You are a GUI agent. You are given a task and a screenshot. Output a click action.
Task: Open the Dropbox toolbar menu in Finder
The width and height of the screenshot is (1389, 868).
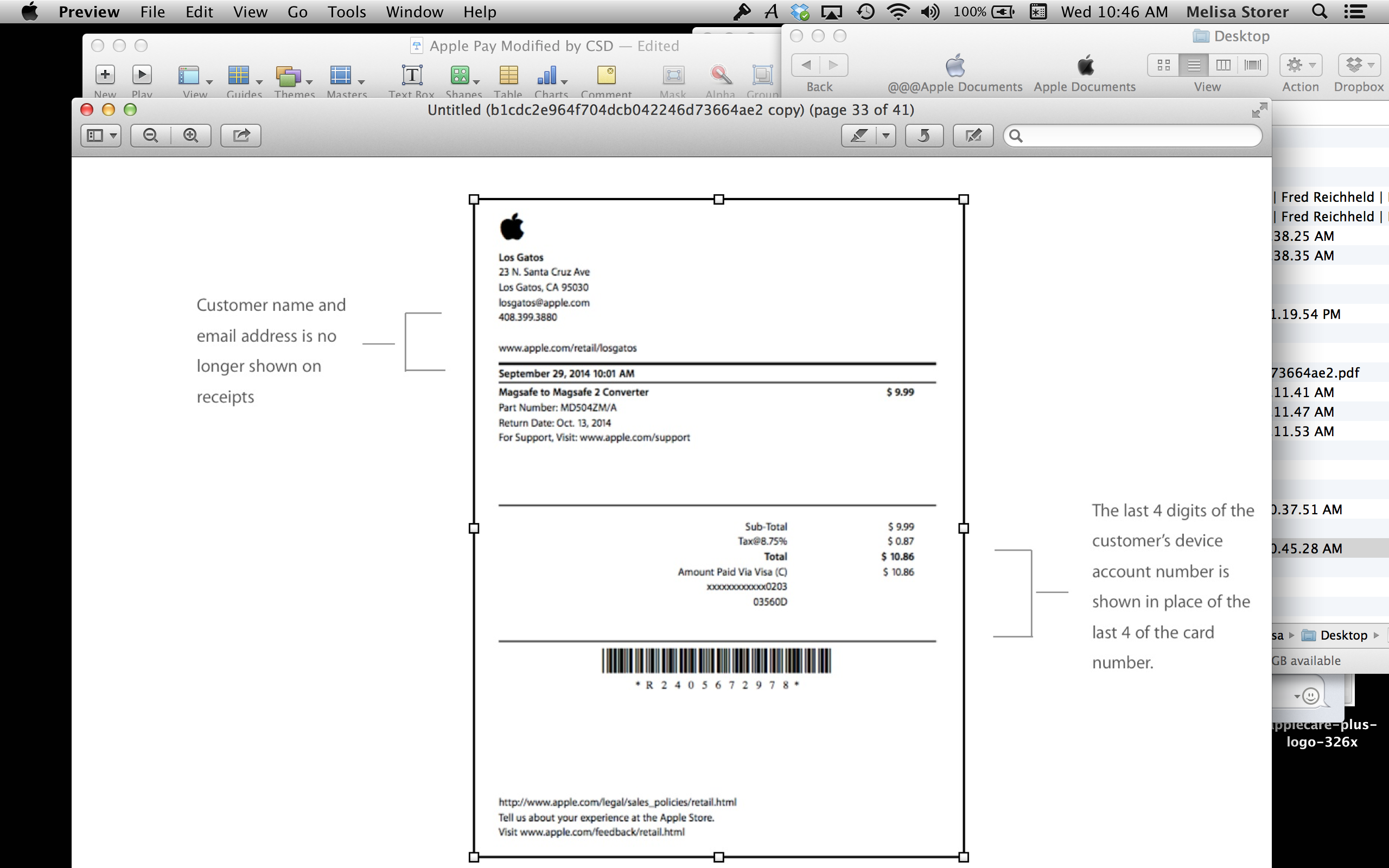[1359, 65]
